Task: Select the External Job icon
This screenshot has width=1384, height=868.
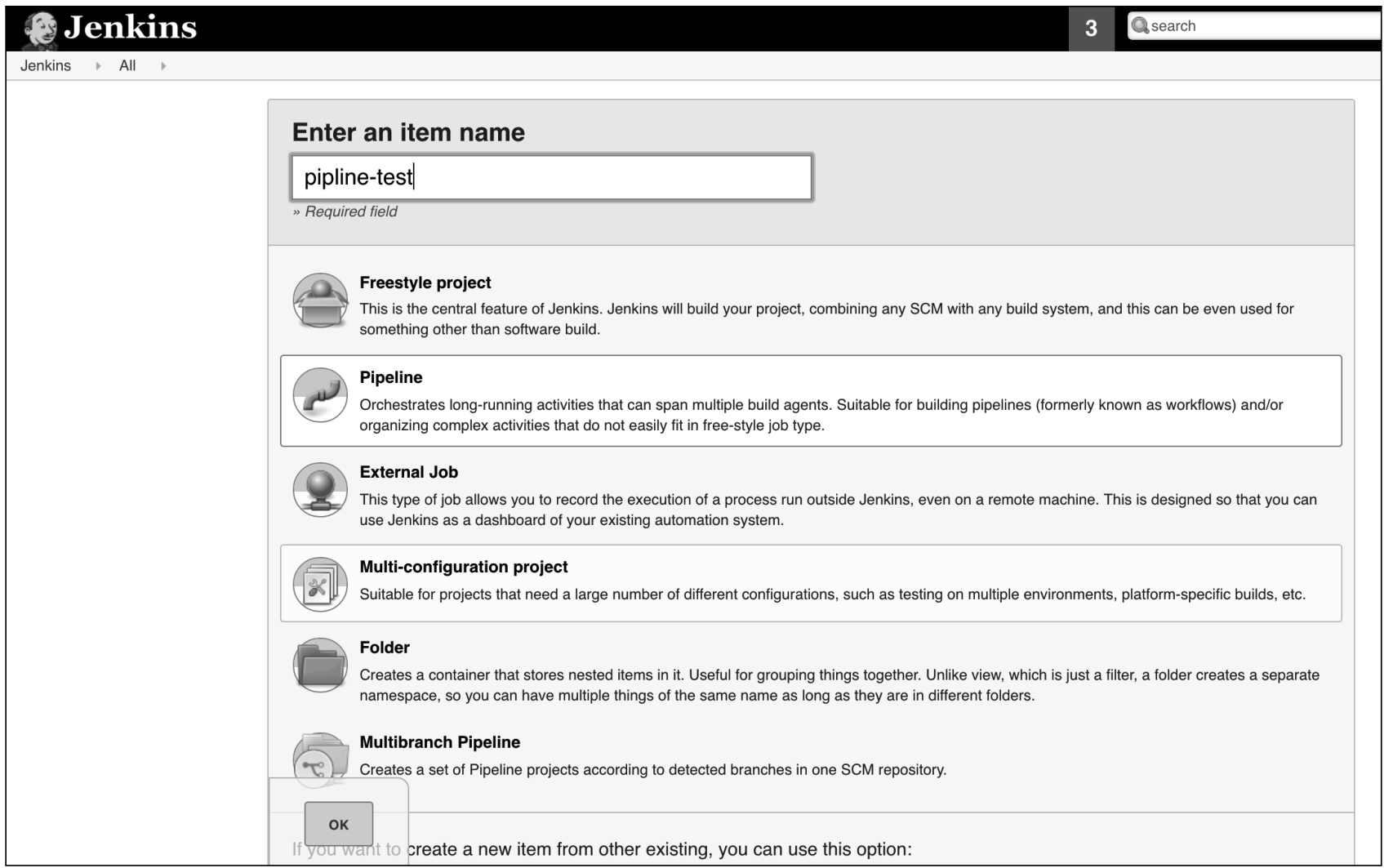Action: click(x=320, y=489)
